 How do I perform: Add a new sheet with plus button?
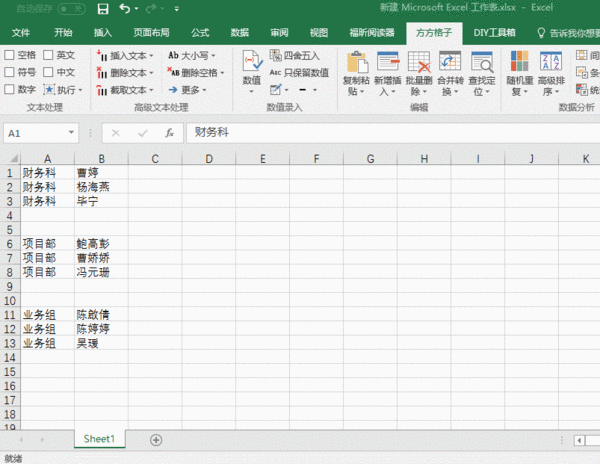[x=156, y=439]
